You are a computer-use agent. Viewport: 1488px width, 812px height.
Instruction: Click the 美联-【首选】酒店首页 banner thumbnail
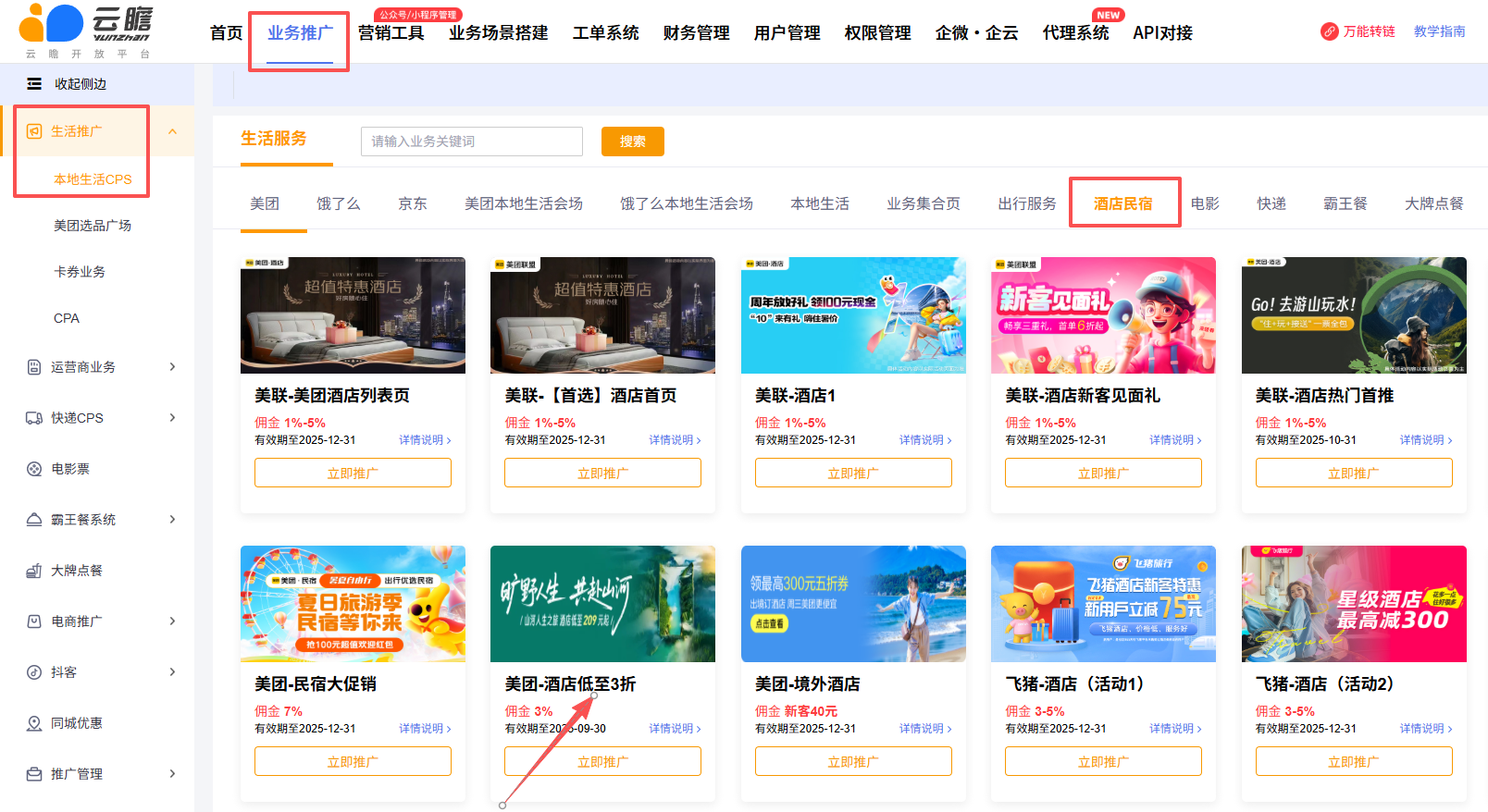click(602, 315)
